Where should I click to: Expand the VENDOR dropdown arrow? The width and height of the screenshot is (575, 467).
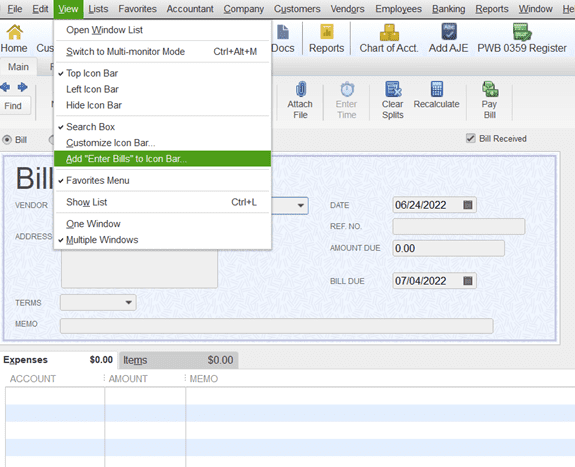pyautogui.click(x=300, y=205)
